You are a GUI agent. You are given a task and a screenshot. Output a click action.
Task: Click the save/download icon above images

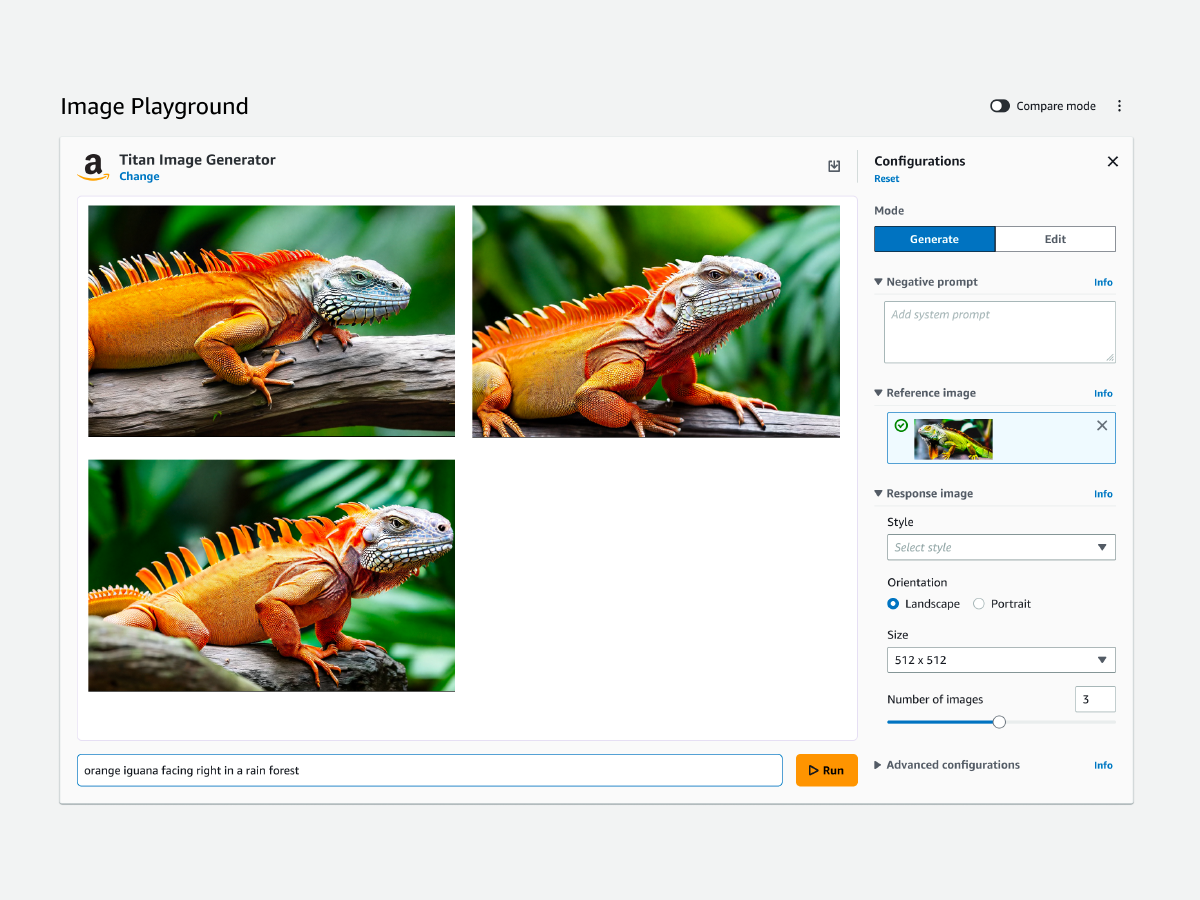(x=834, y=166)
